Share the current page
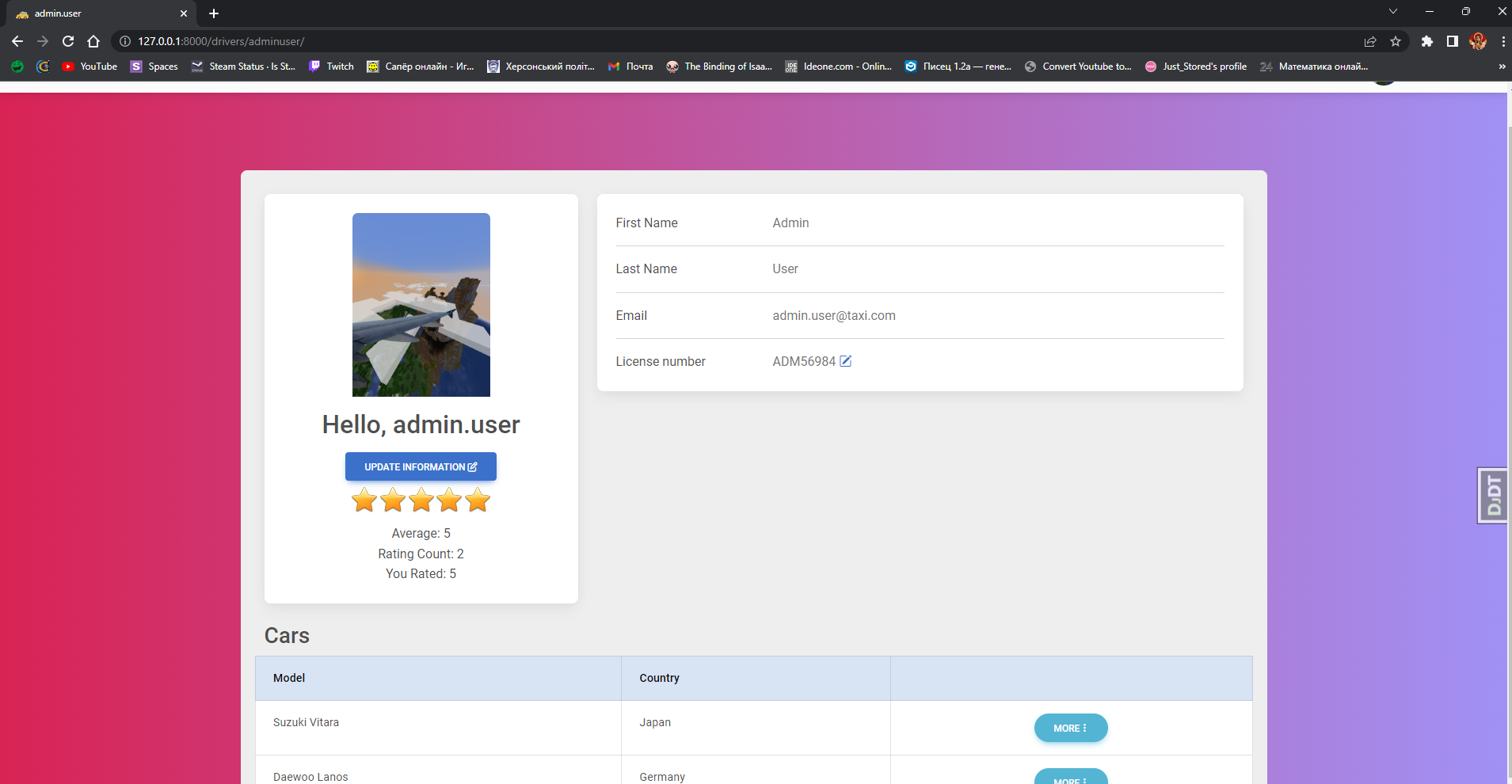Viewport: 1512px width, 784px height. (1369, 41)
